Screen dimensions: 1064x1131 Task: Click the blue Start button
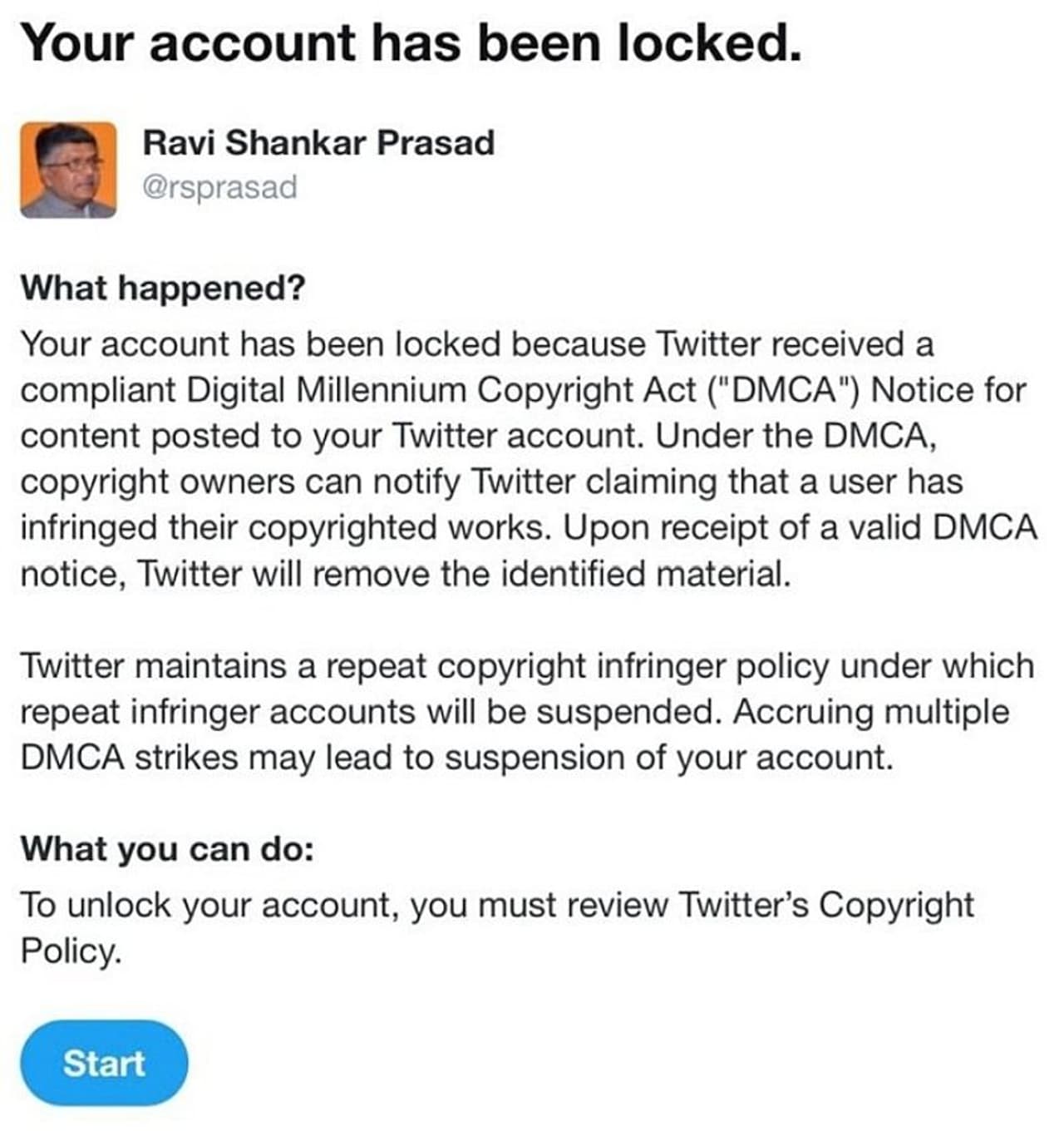pyautogui.click(x=104, y=1063)
